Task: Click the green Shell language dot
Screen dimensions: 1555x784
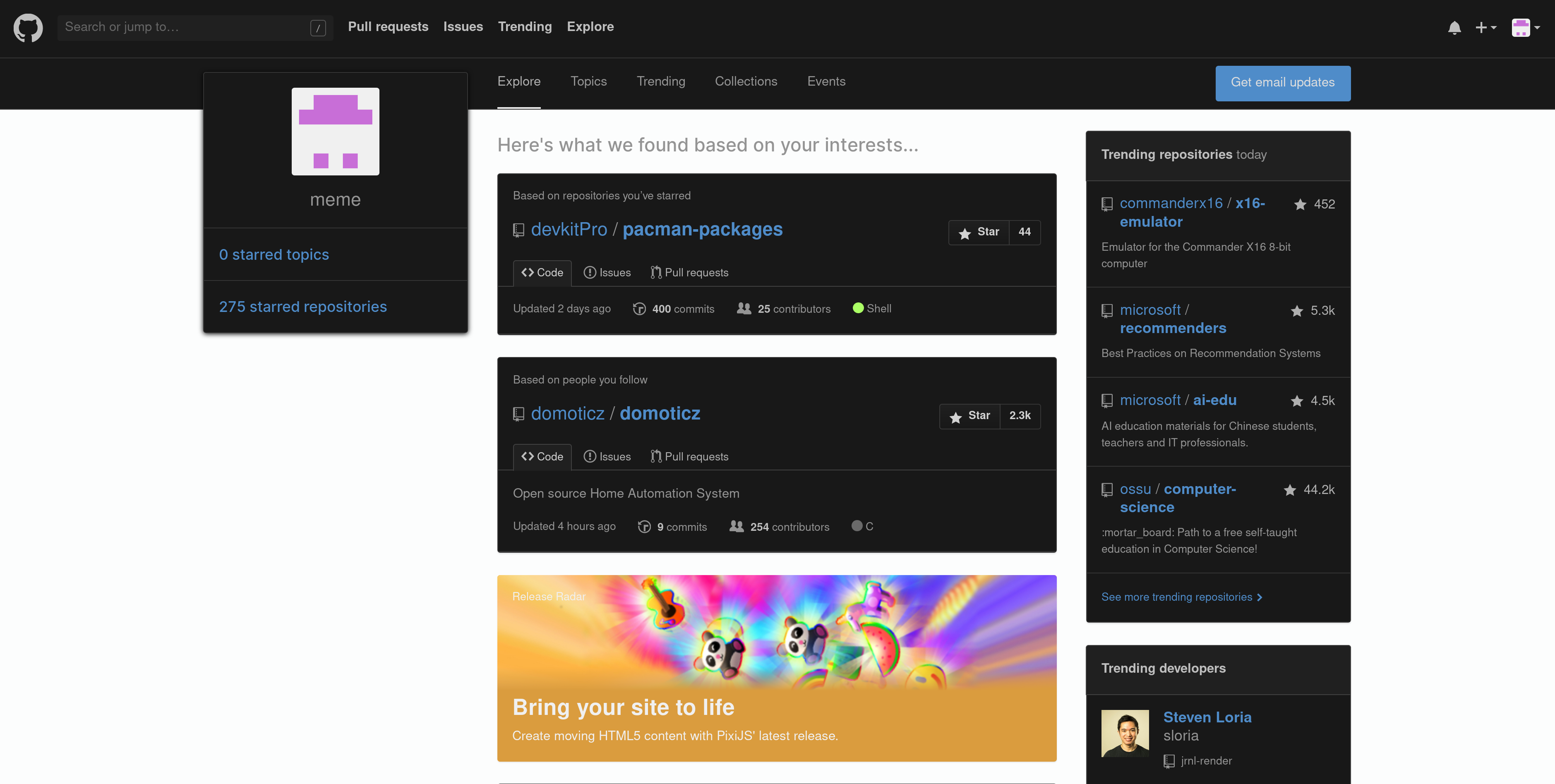Action: (858, 308)
